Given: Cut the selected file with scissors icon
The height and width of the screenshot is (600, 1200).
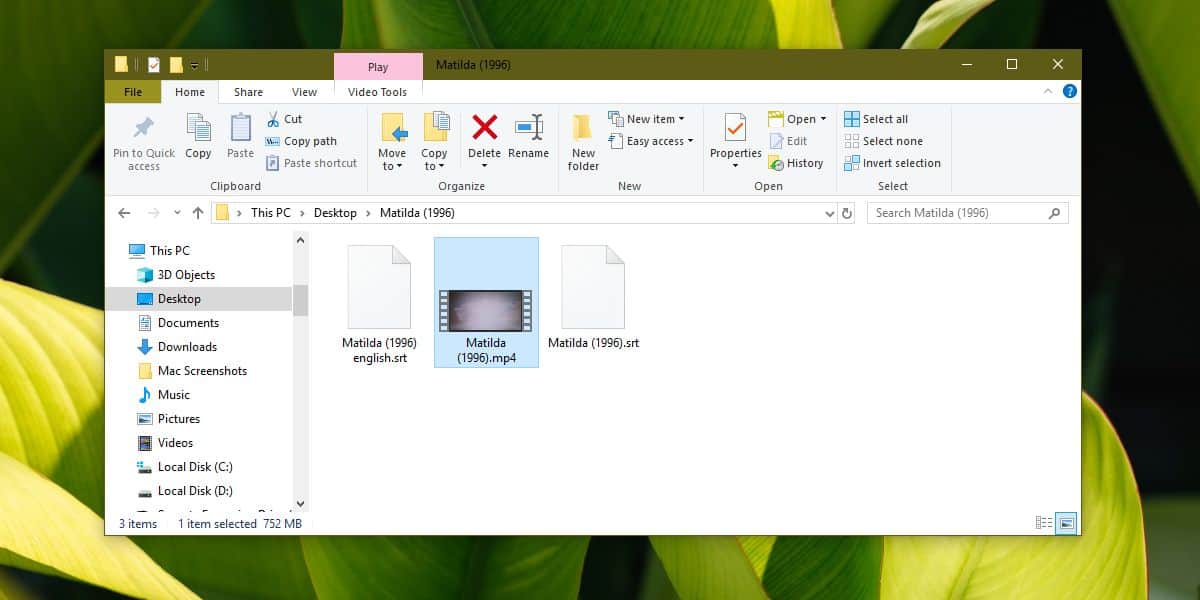Looking at the screenshot, I should [284, 119].
